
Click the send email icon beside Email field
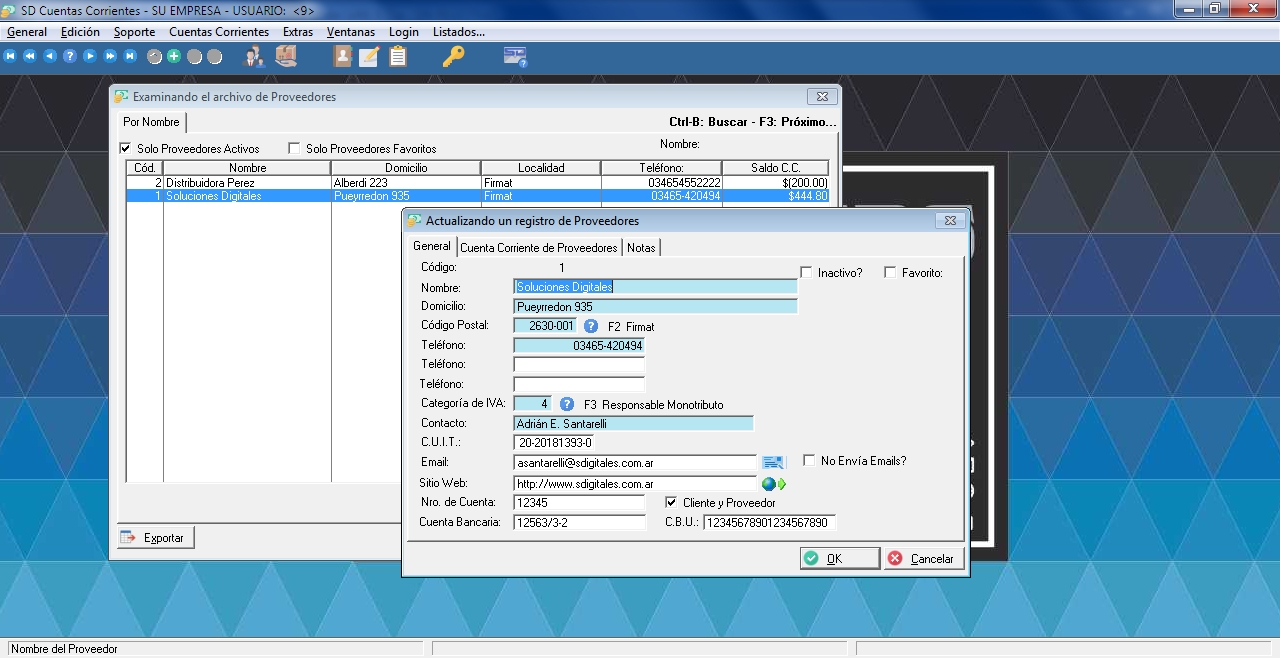coord(772,462)
